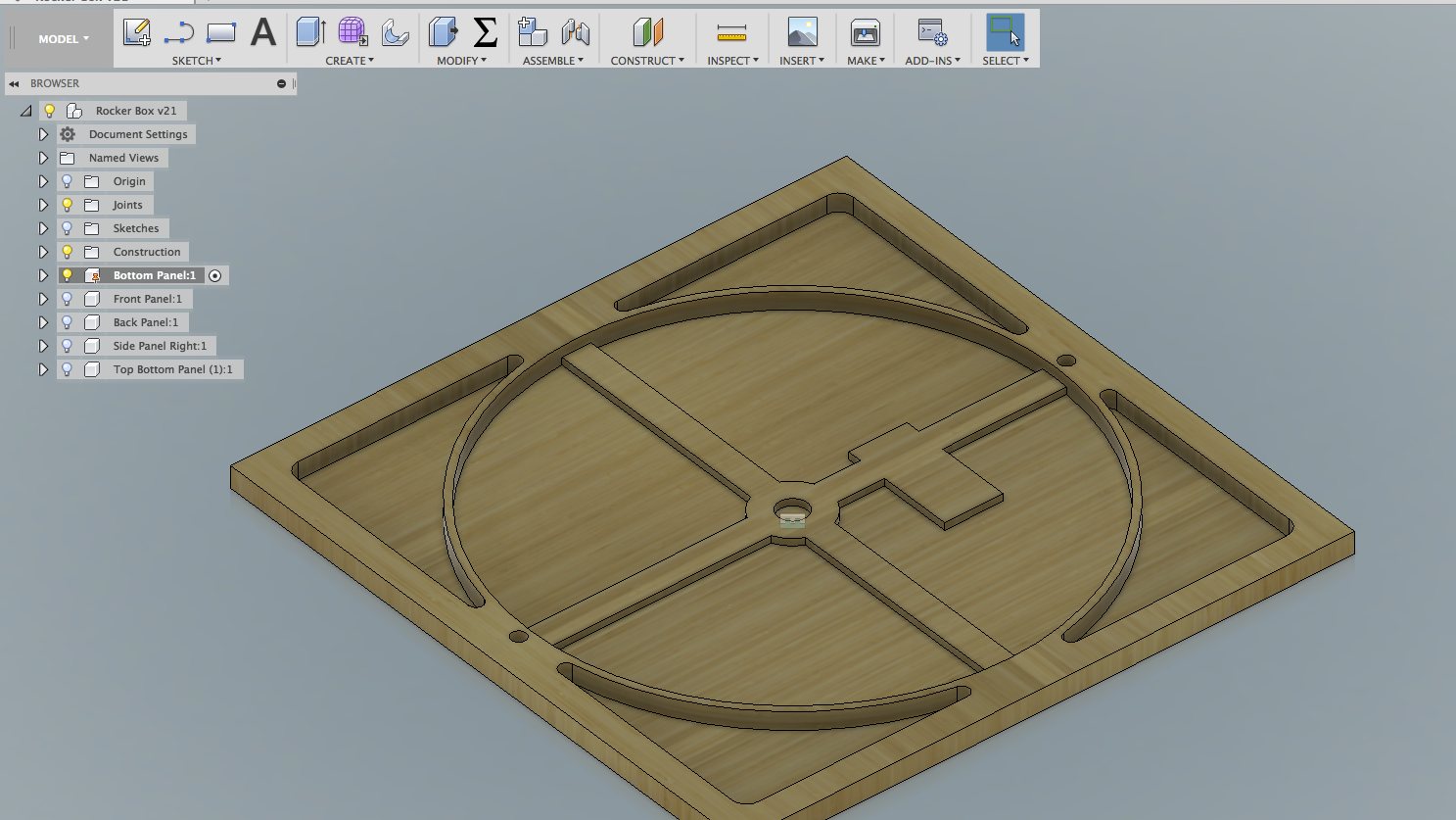The height and width of the screenshot is (820, 1456).
Task: Open the INSPECT menu
Action: 732,61
